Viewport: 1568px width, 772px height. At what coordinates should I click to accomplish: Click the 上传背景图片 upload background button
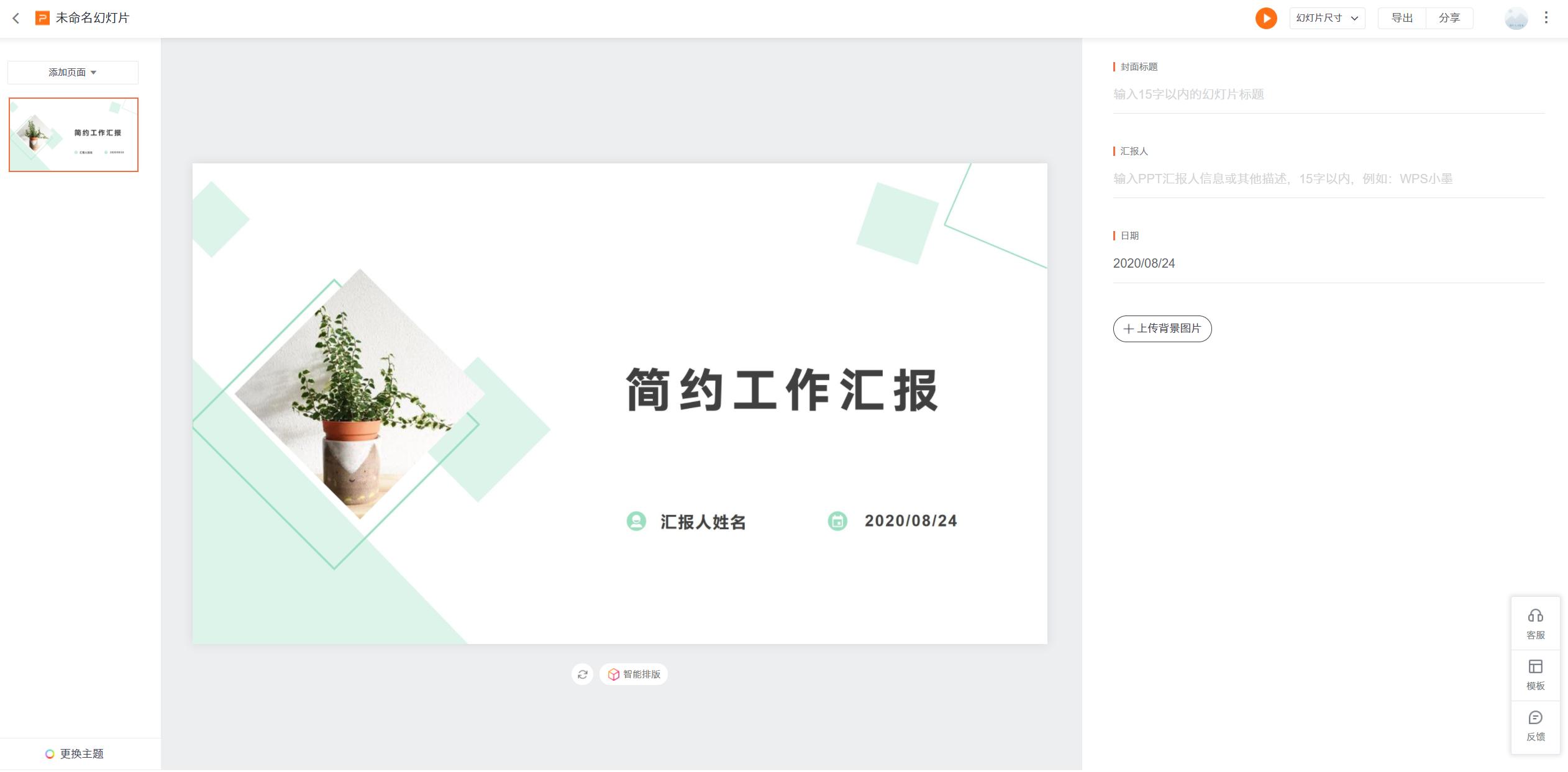click(x=1162, y=329)
